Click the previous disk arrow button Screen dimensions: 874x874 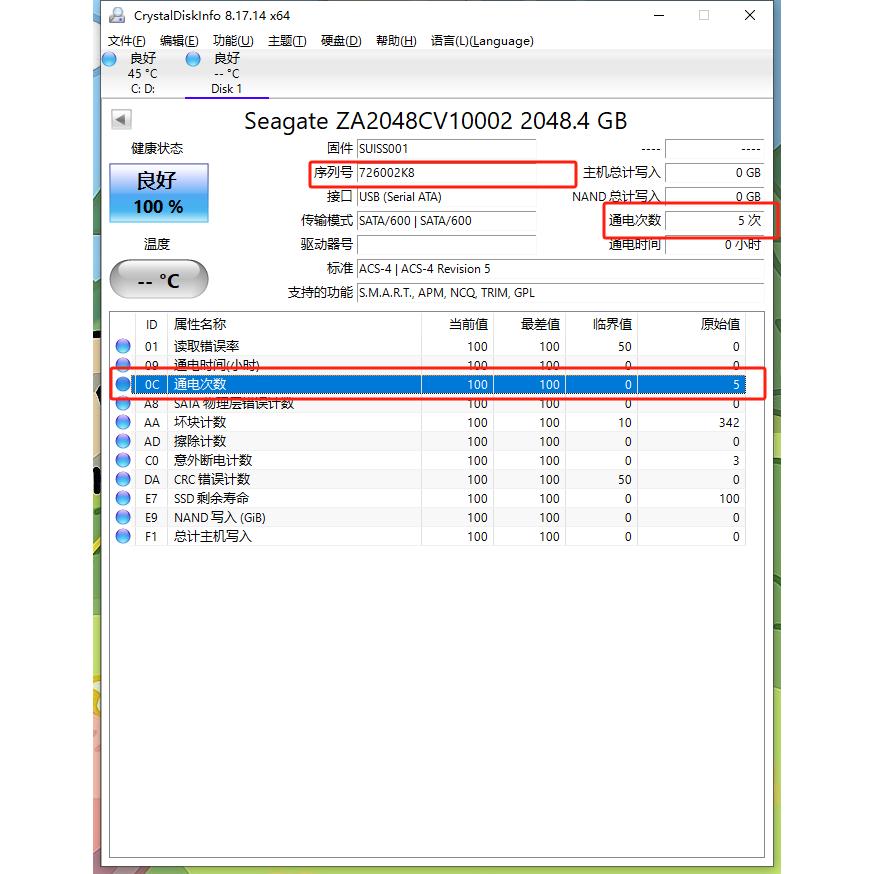pyautogui.click(x=121, y=119)
